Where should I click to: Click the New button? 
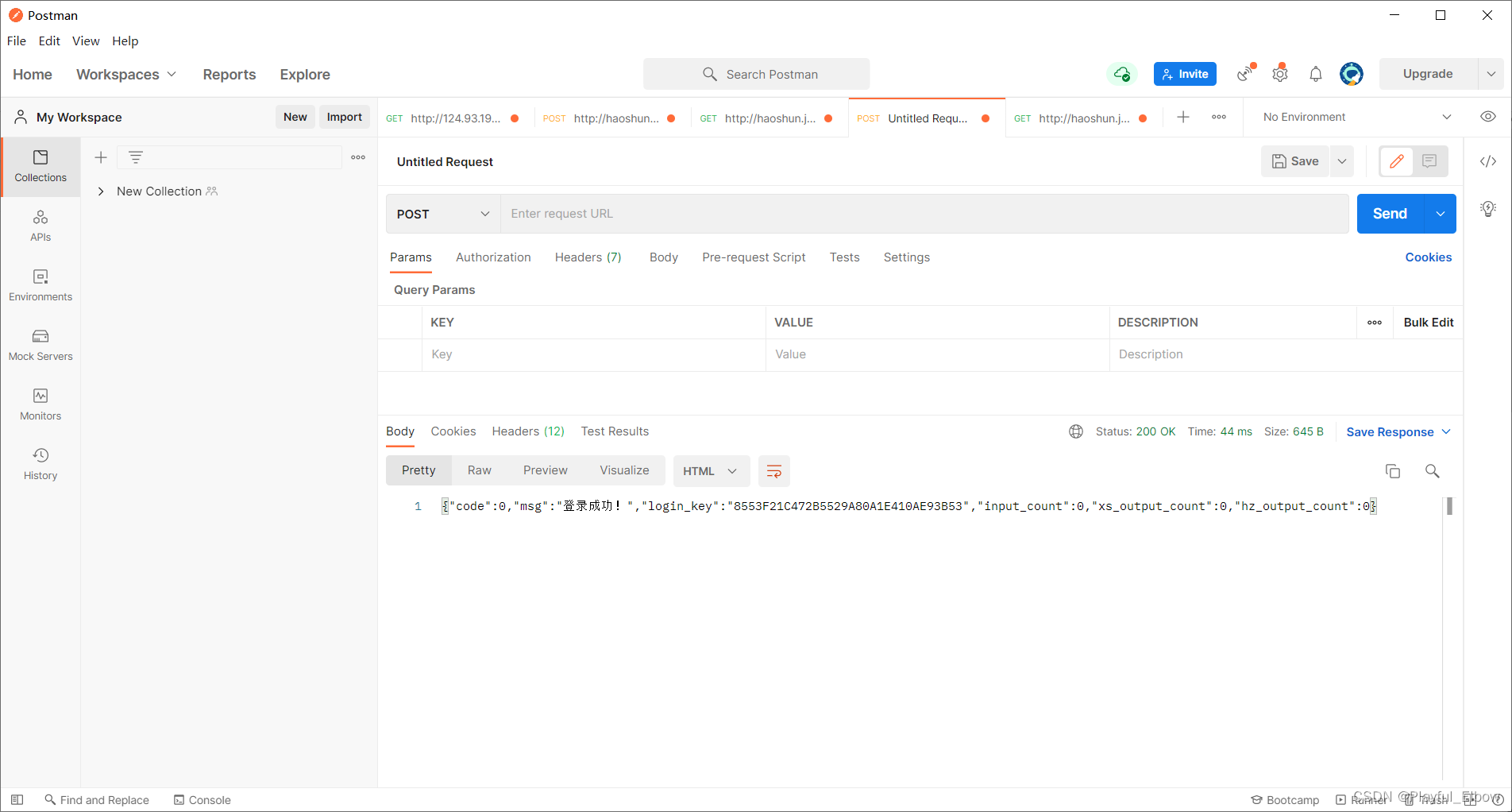(295, 117)
